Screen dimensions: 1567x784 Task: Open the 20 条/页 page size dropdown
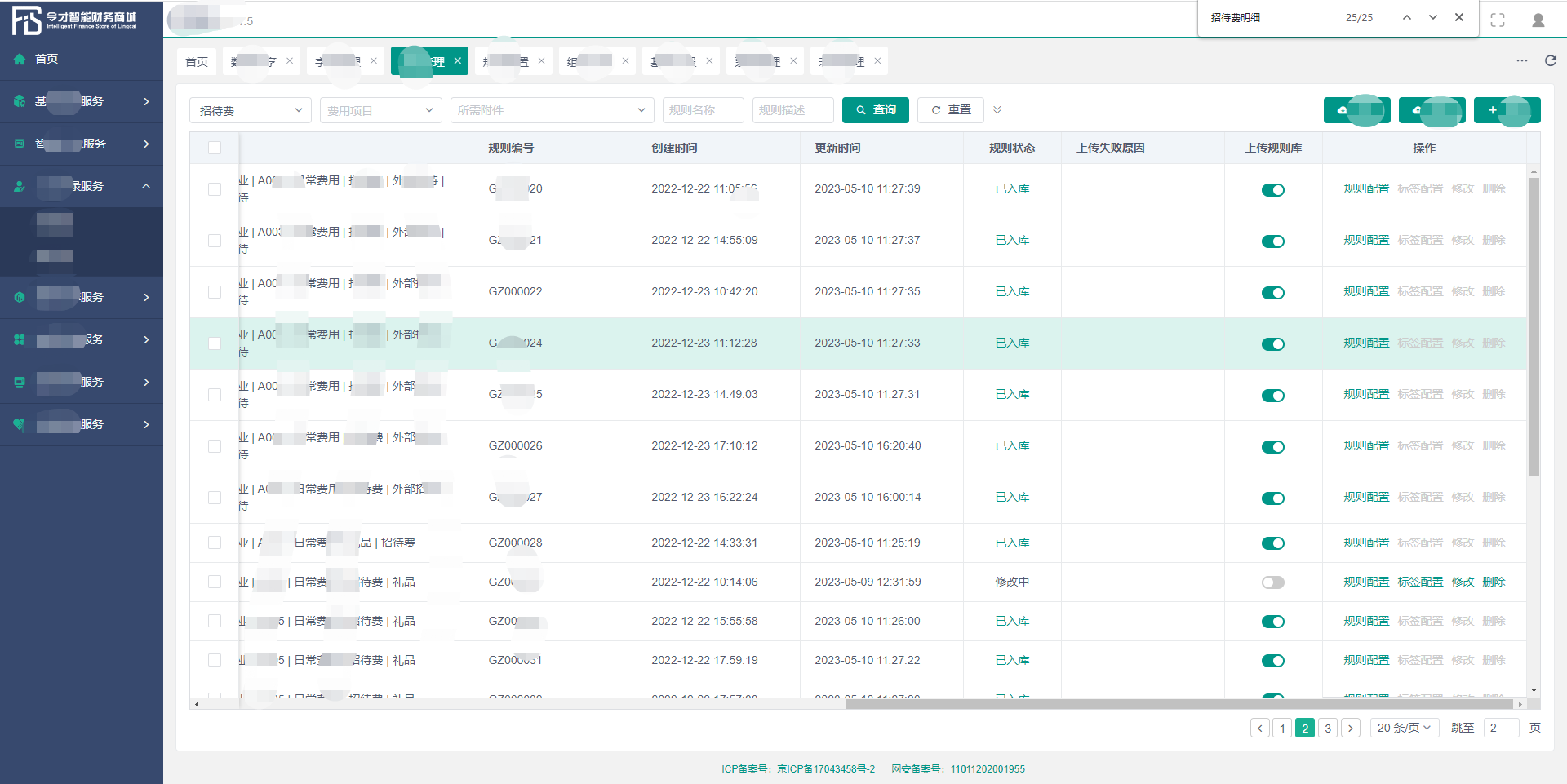click(1404, 728)
